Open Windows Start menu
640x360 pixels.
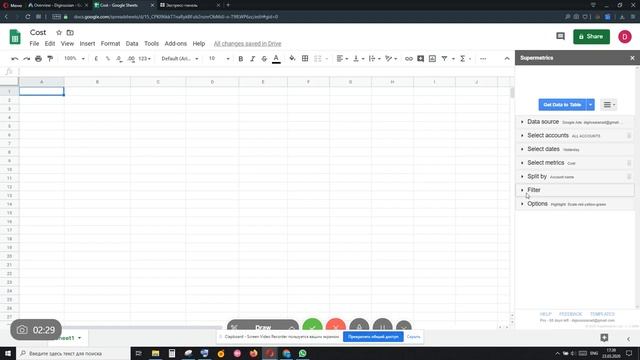click(8, 353)
